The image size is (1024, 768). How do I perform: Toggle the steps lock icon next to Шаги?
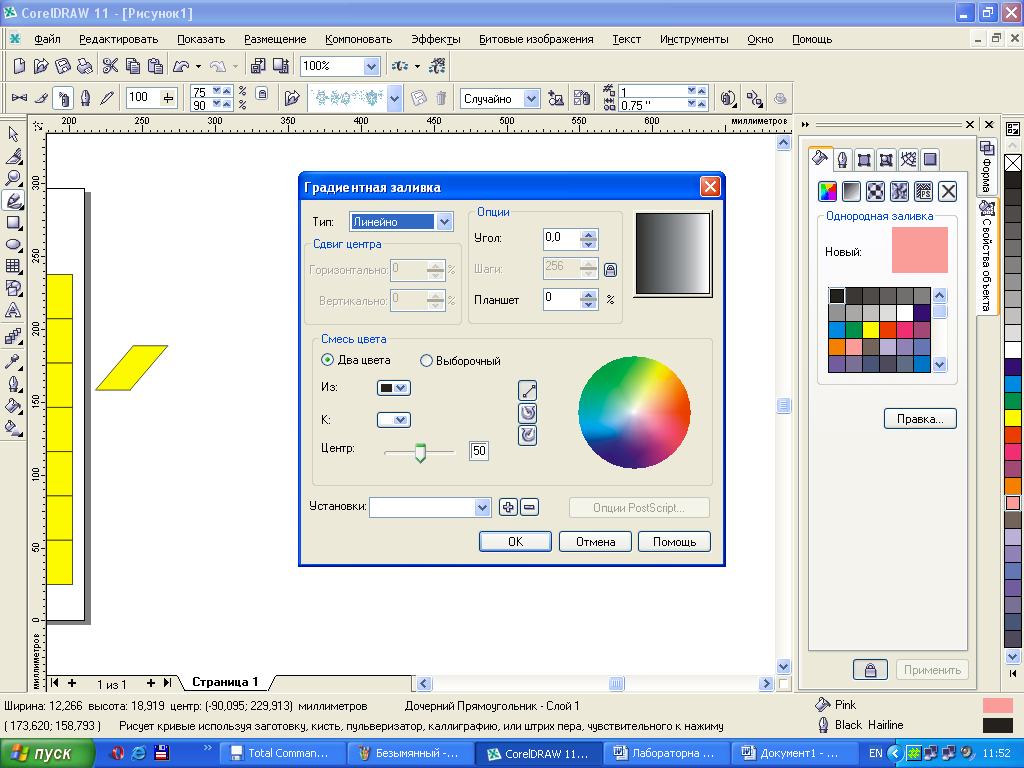coord(610,270)
